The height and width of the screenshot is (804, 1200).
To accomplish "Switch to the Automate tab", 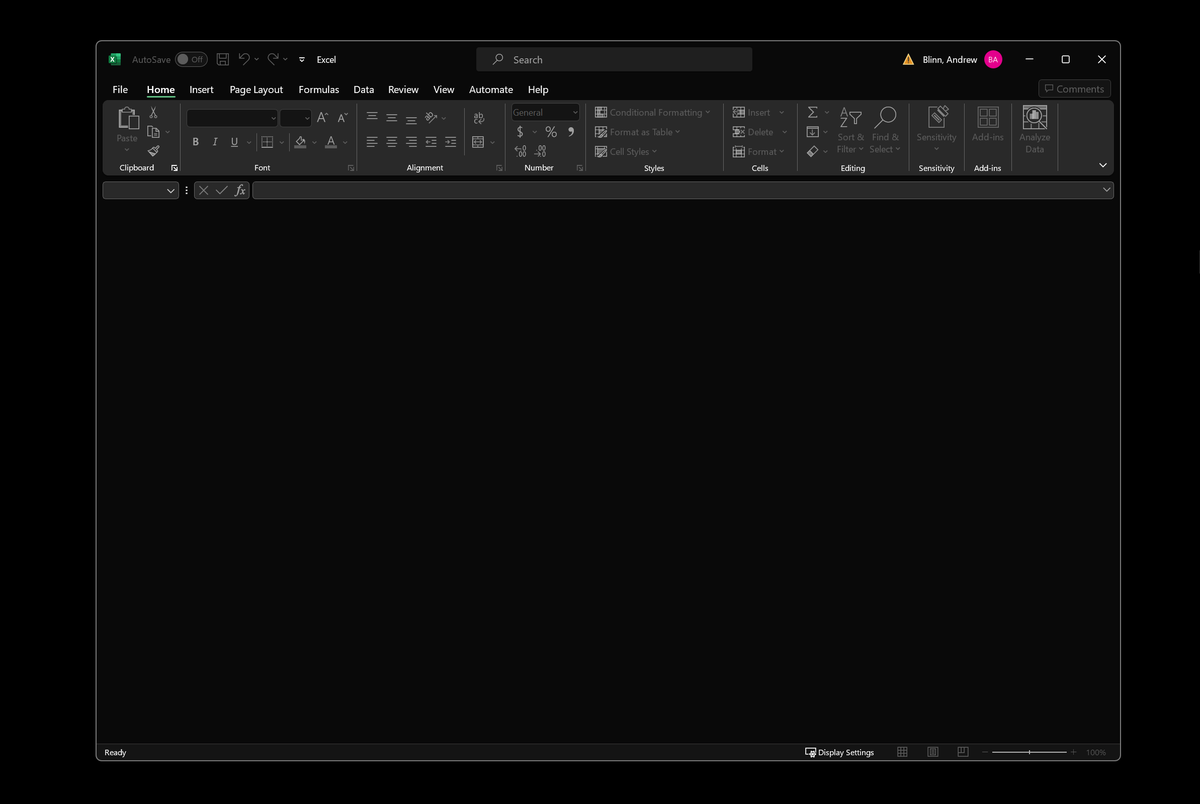I will pyautogui.click(x=491, y=89).
